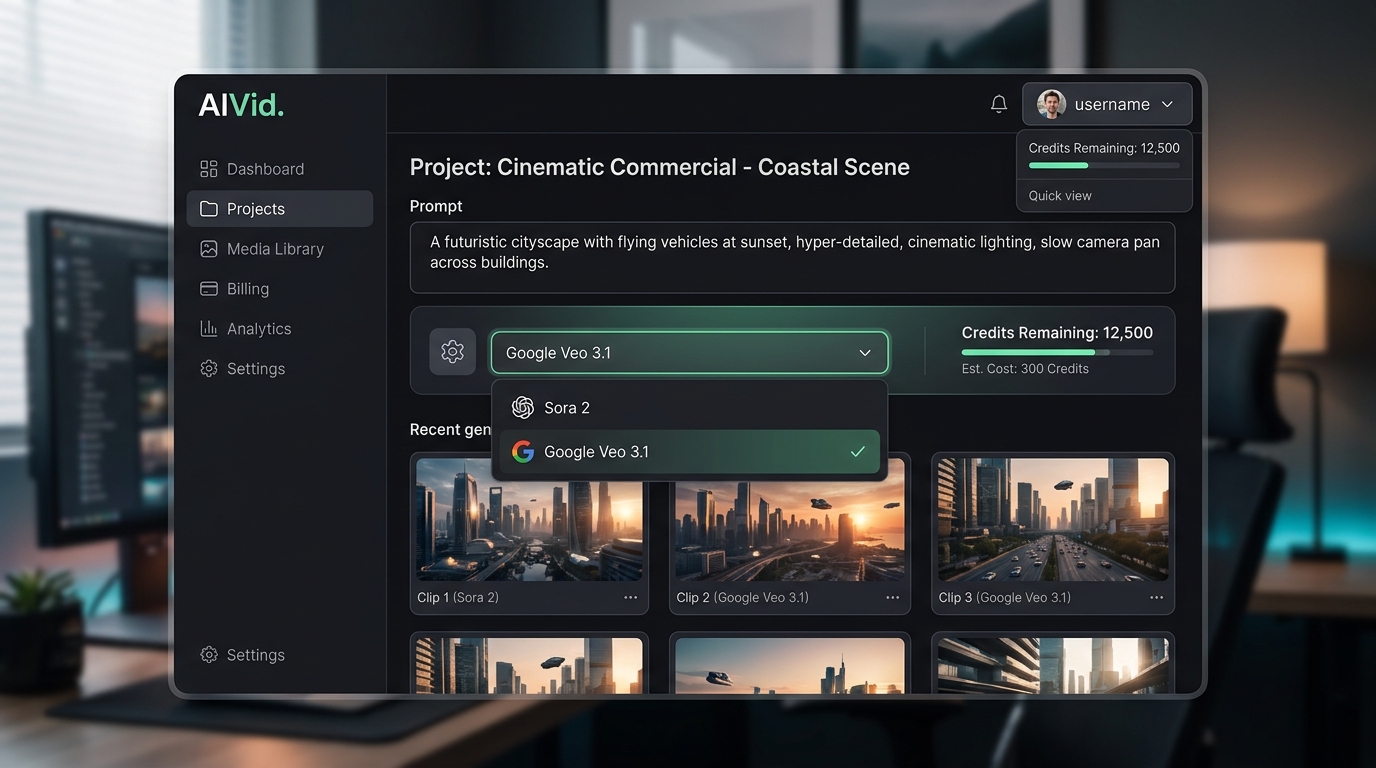Viewport: 1376px width, 768px height.
Task: Click the "Clip 1 (Sora 2)" caption
Action: tap(458, 597)
